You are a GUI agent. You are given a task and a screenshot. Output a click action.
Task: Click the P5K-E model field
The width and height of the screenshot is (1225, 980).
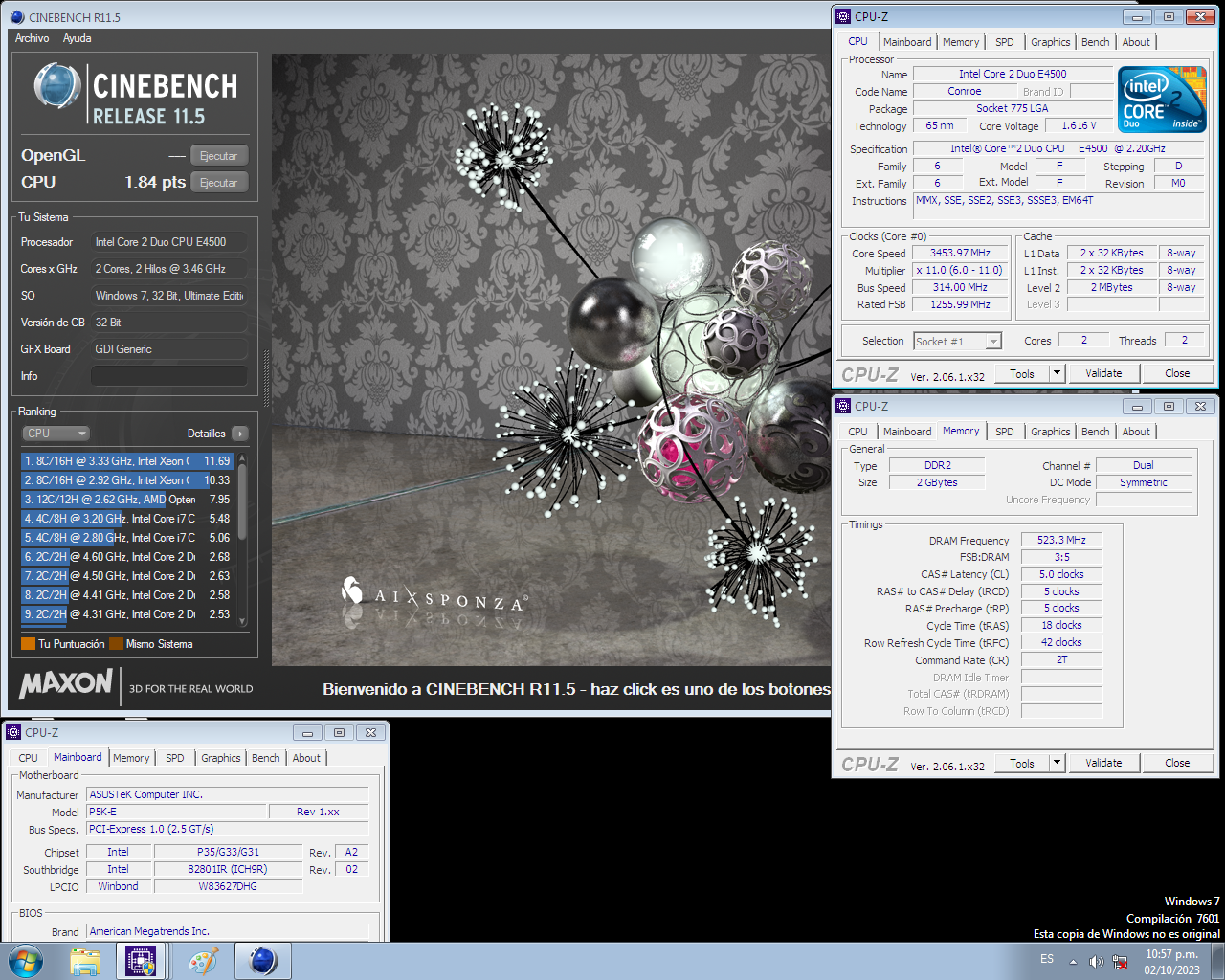point(177,812)
